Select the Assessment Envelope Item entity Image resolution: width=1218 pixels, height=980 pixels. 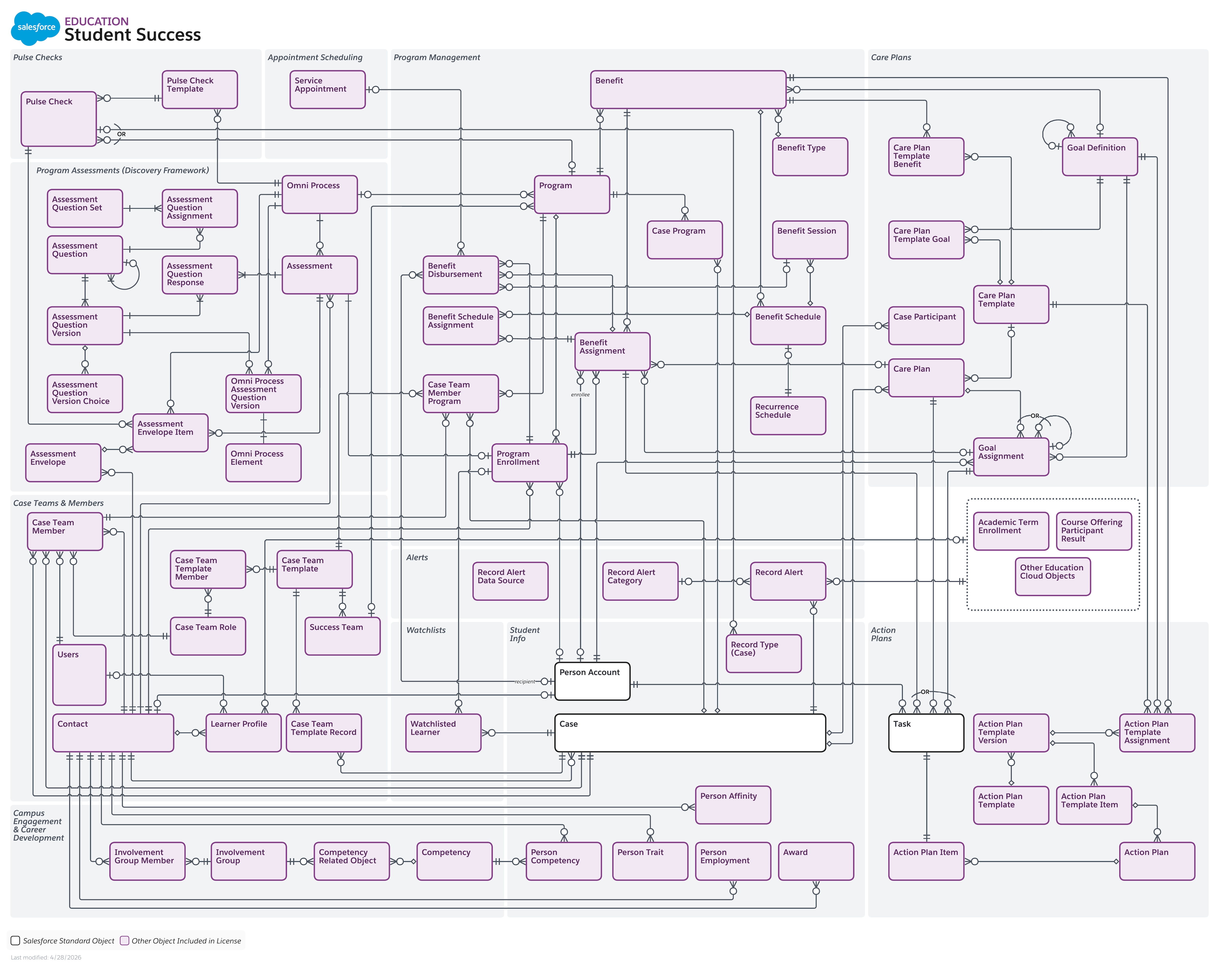[x=171, y=433]
